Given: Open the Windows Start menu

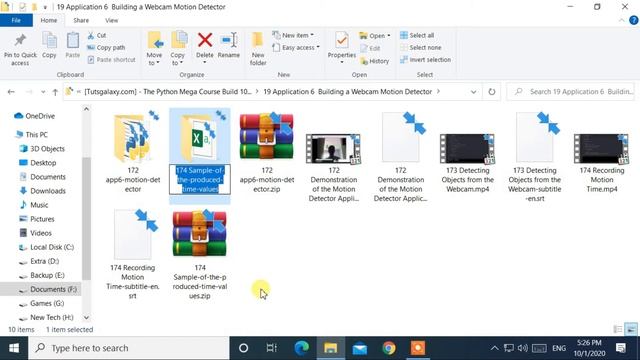Looking at the screenshot, I should (14, 348).
